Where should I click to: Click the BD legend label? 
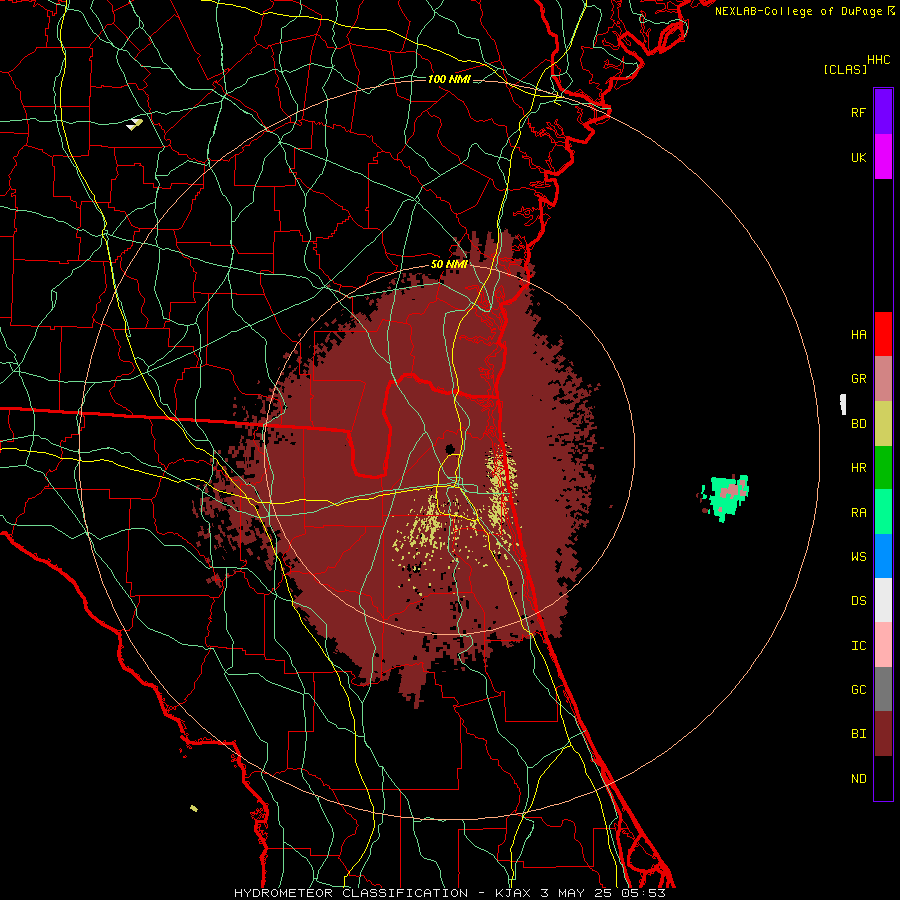pos(858,424)
